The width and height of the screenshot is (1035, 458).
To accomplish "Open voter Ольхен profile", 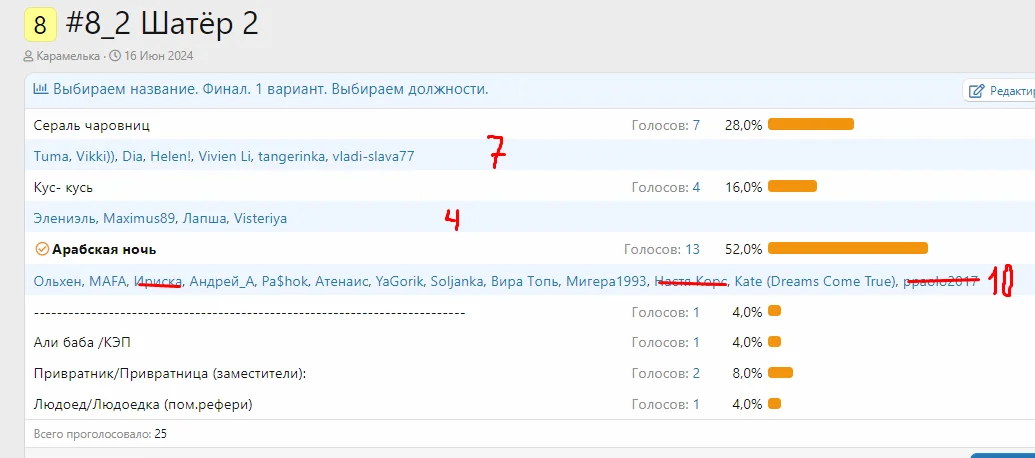I will coord(57,282).
